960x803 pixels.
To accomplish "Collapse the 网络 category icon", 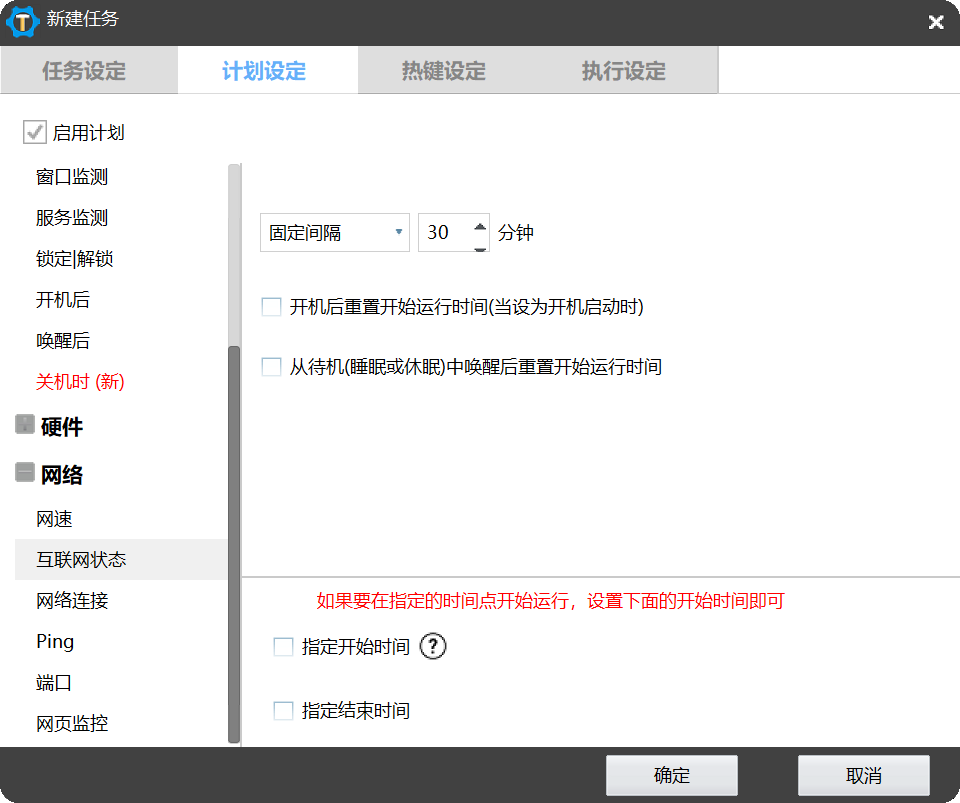I will point(25,473).
